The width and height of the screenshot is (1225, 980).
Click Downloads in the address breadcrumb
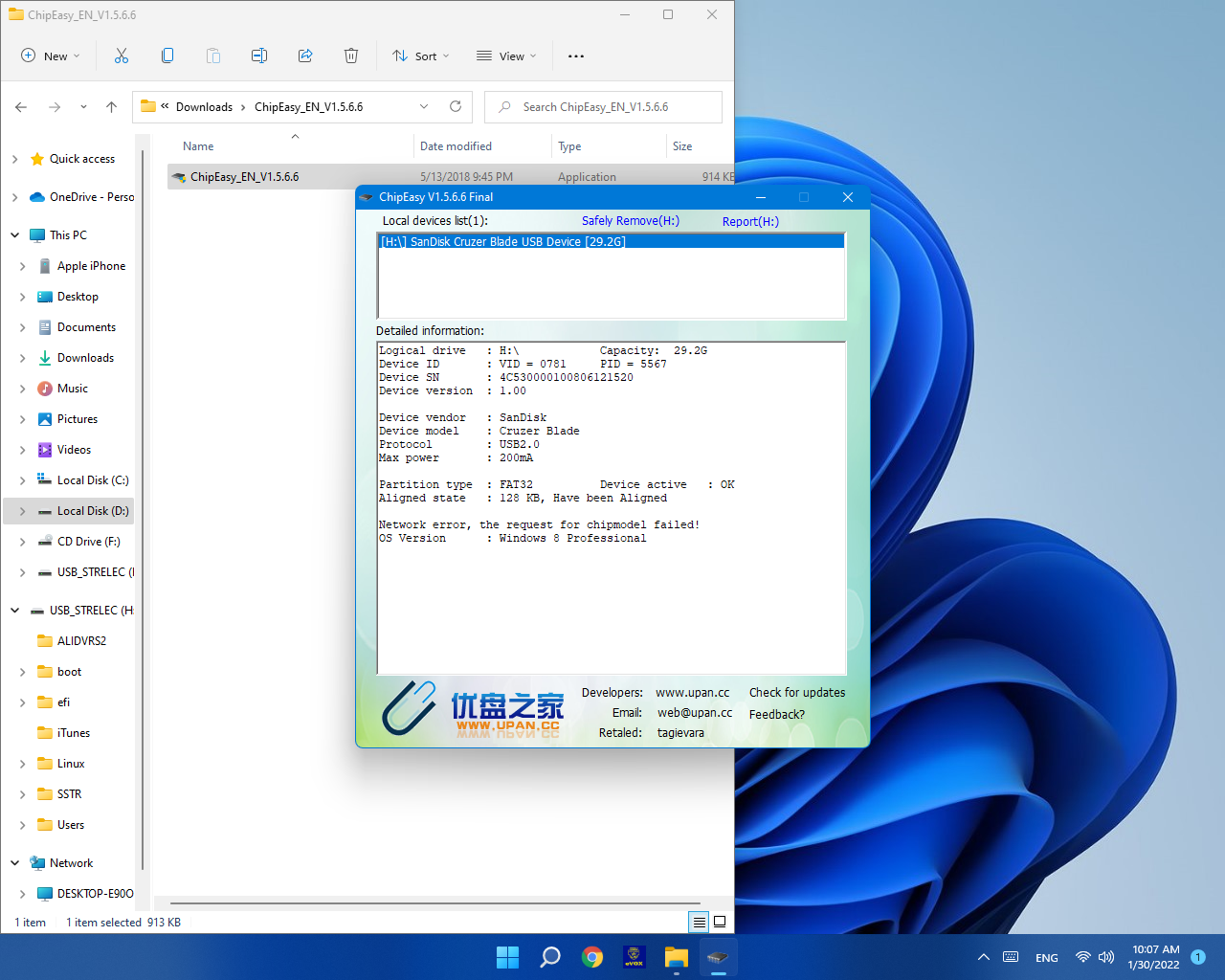point(204,107)
